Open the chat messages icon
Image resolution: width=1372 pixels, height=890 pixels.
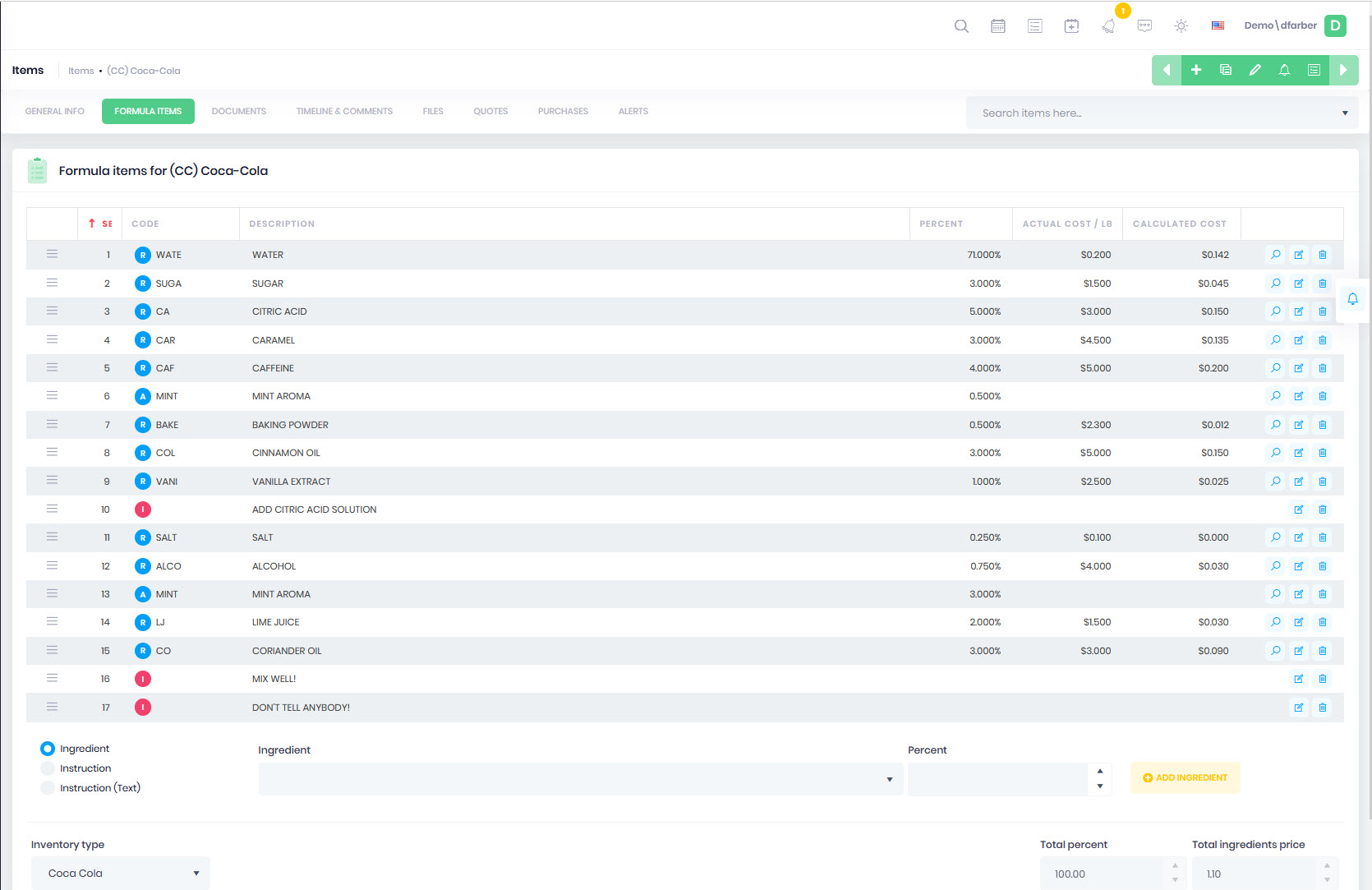point(1144,26)
